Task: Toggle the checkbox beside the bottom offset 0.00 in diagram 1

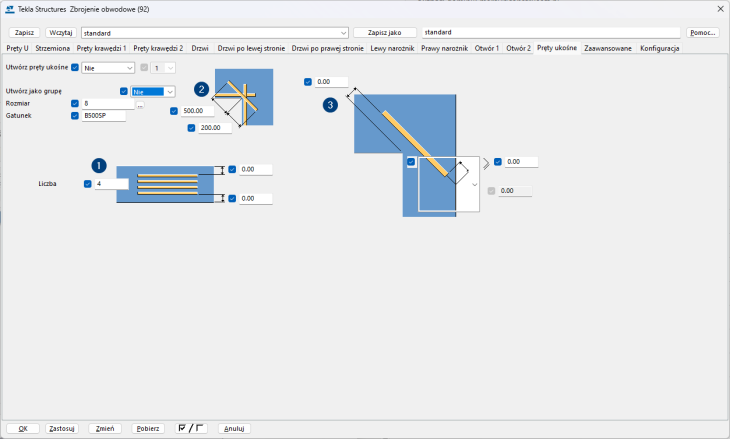Action: tap(232, 198)
